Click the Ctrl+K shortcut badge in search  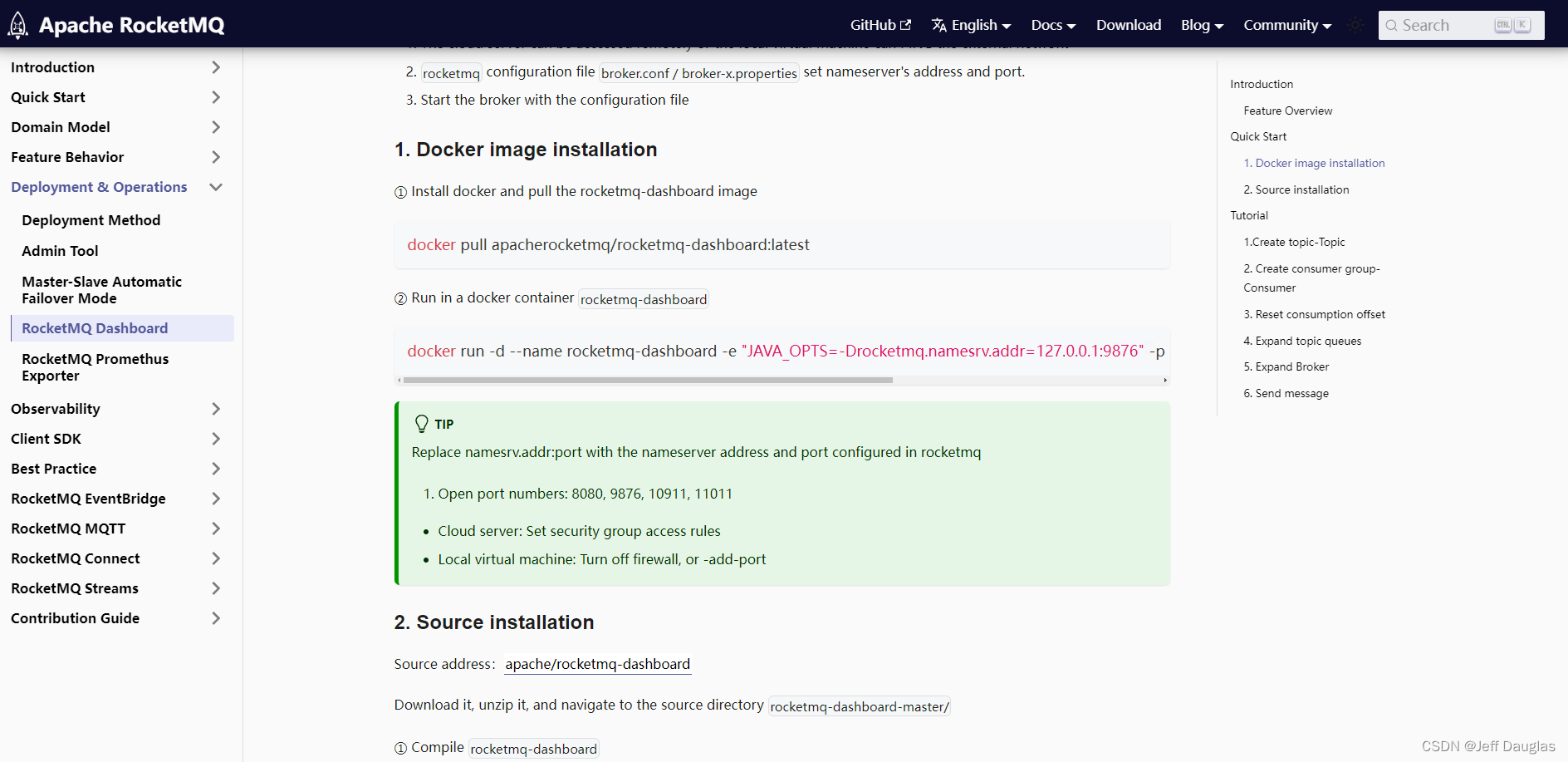tap(1512, 25)
